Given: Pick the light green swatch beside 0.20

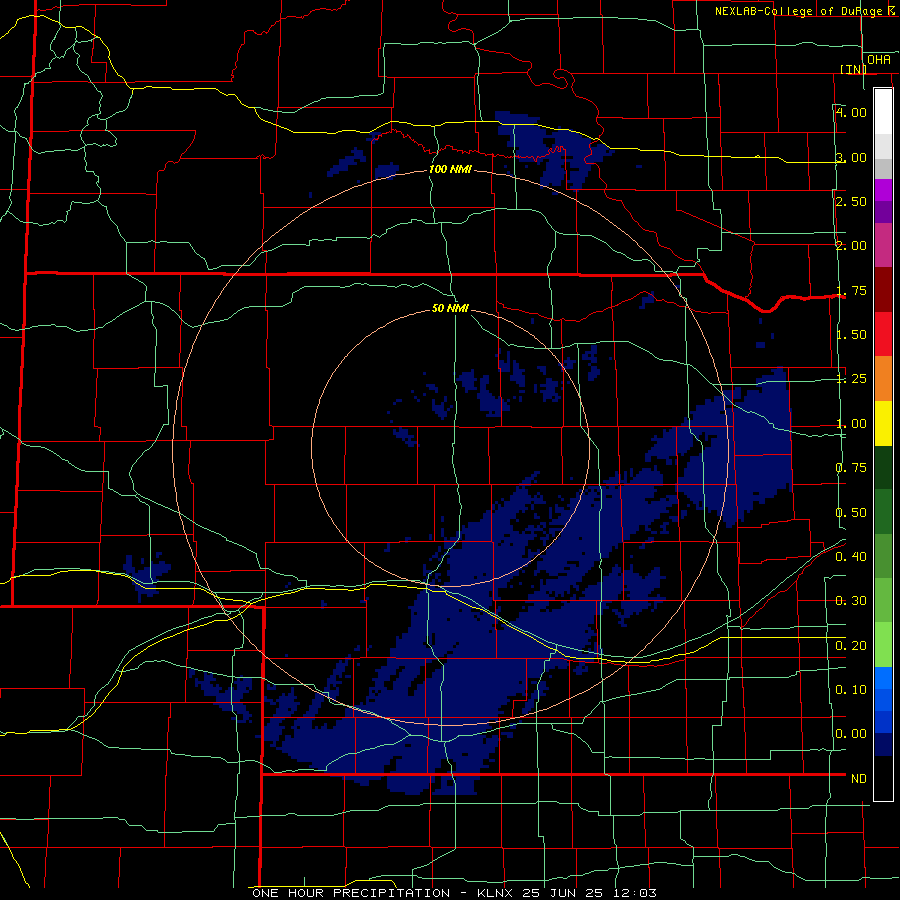Looking at the screenshot, I should point(883,645).
